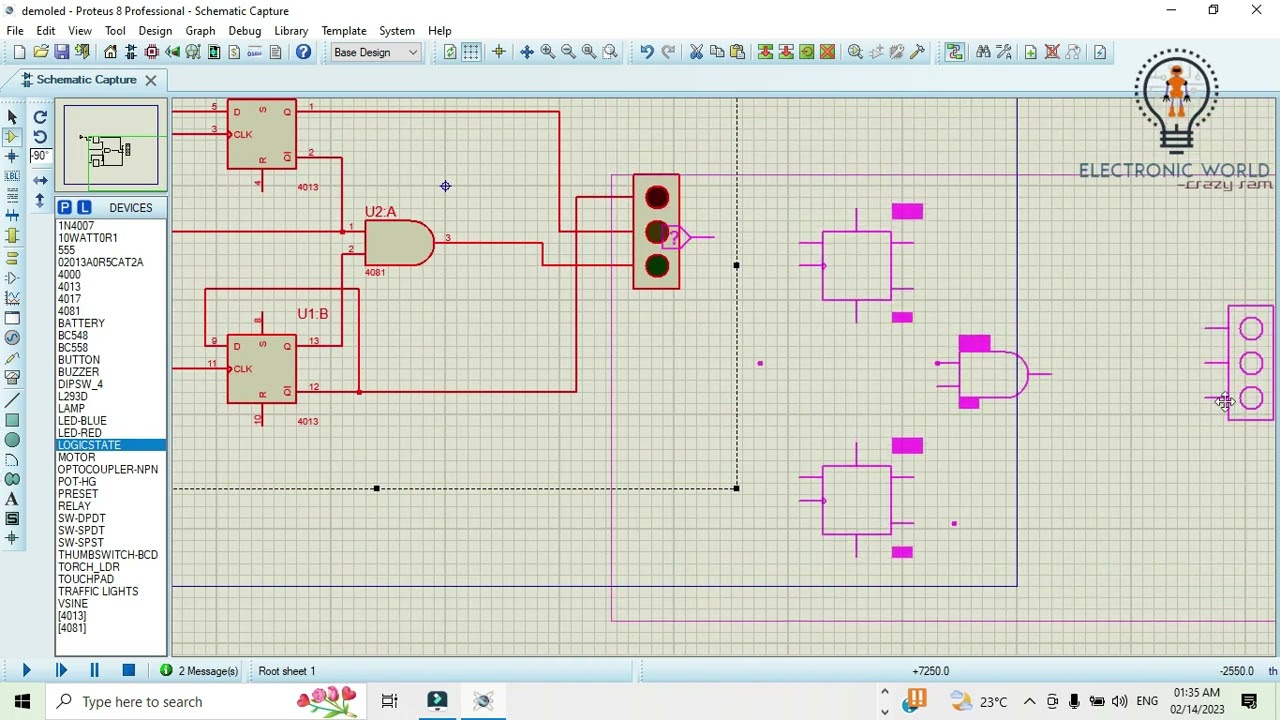The height and width of the screenshot is (720, 1280).
Task: Click the Cut scissors icon
Action: tap(697, 52)
